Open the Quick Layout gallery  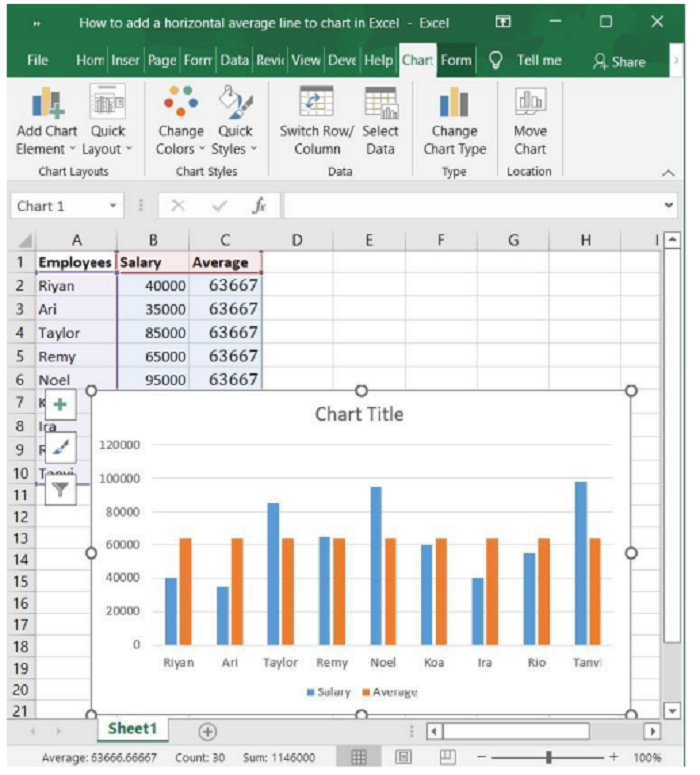[x=107, y=120]
